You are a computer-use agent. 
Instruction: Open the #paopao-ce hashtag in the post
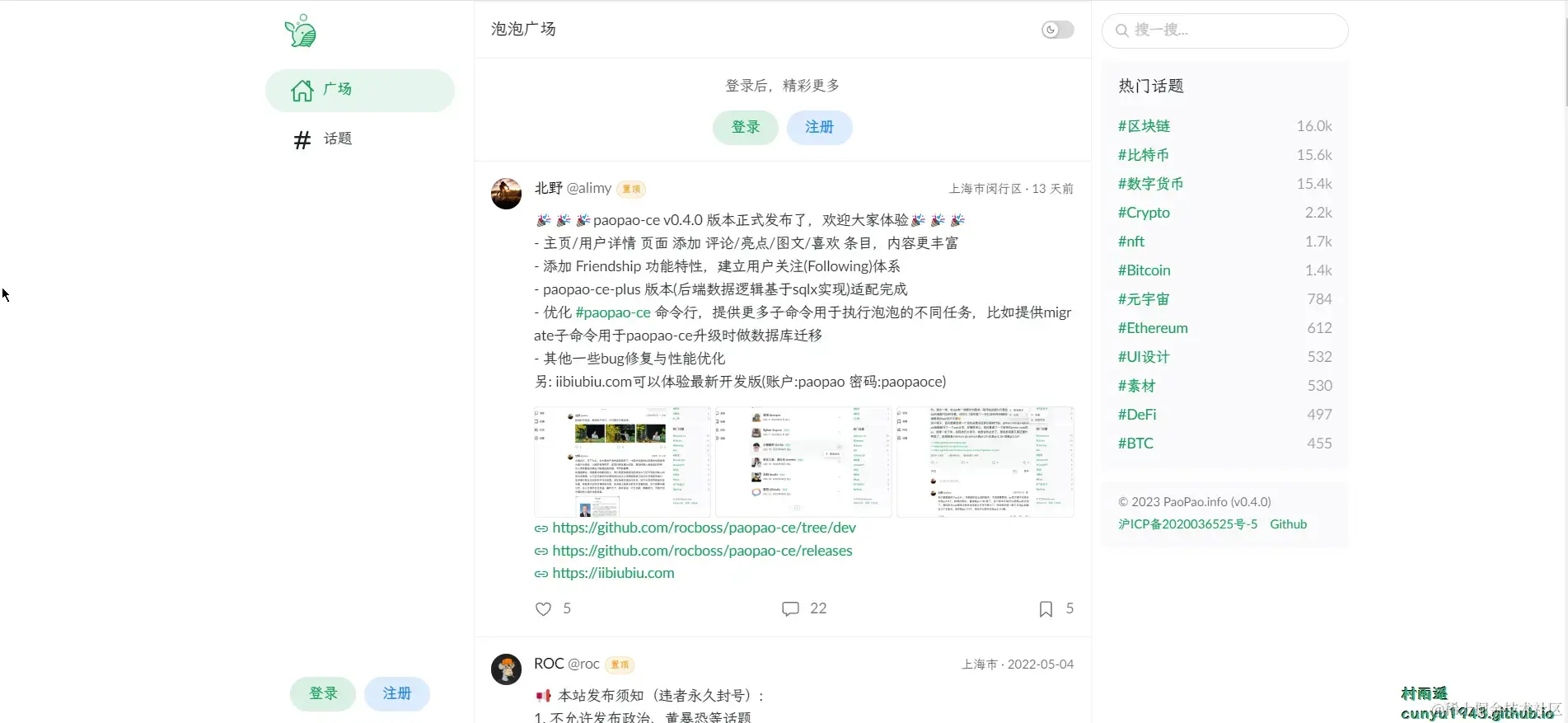[613, 312]
